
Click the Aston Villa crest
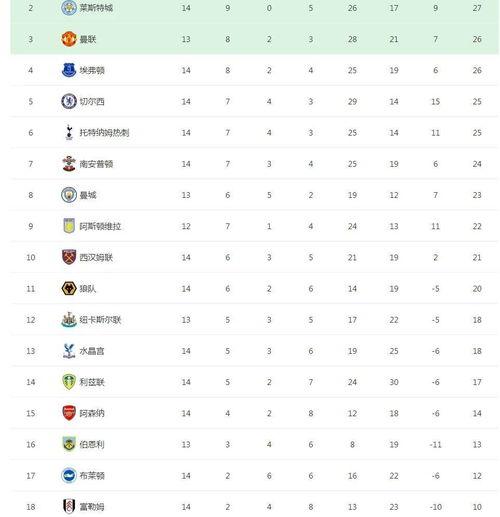pos(69,226)
